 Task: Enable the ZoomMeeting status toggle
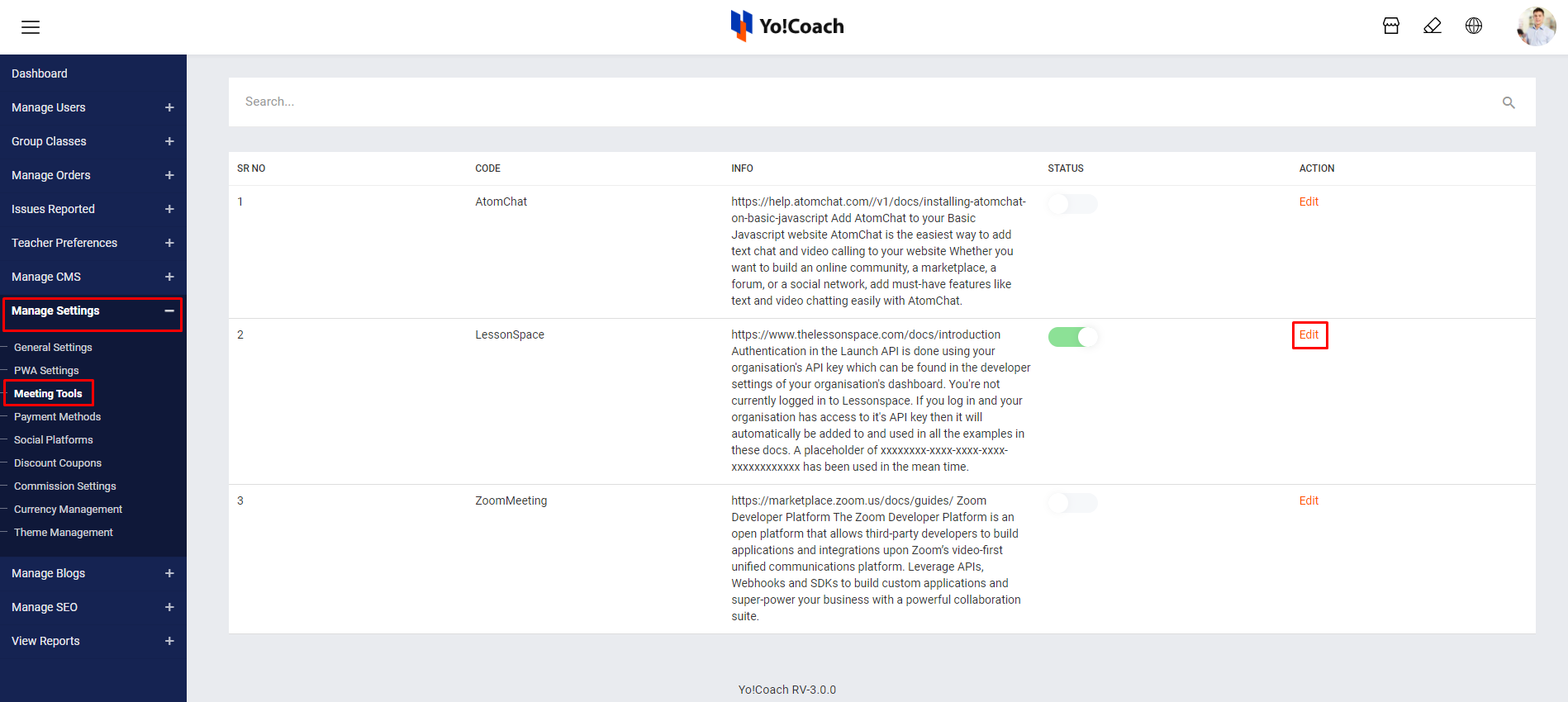(x=1071, y=502)
